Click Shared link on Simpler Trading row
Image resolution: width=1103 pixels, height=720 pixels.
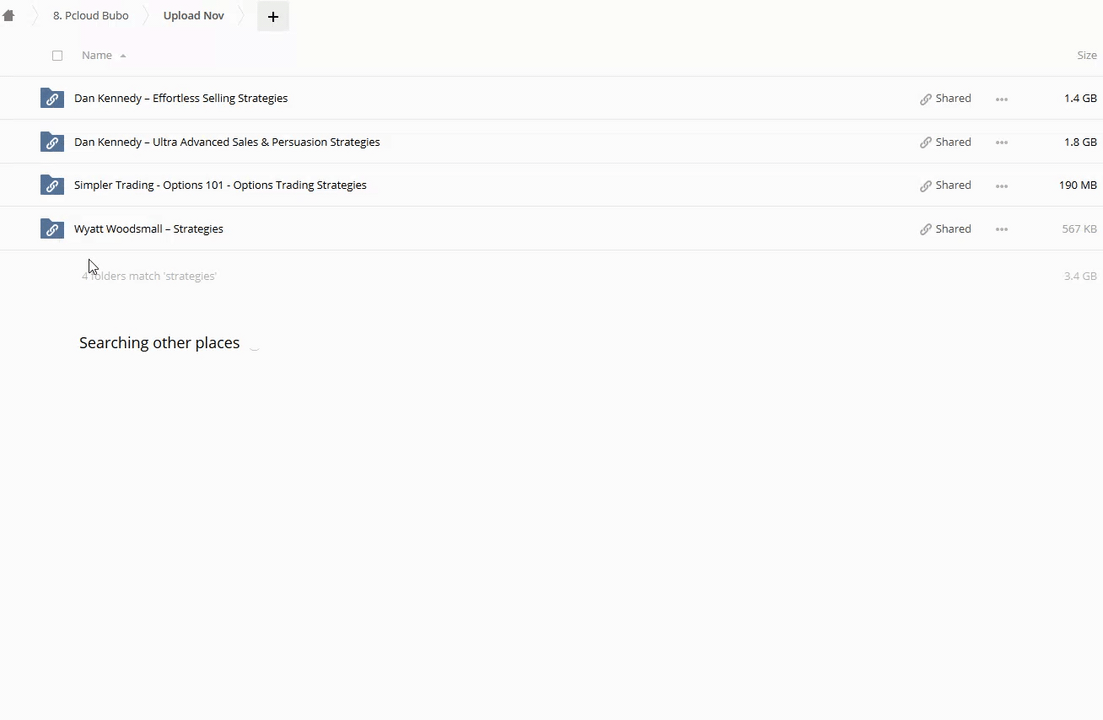click(946, 185)
